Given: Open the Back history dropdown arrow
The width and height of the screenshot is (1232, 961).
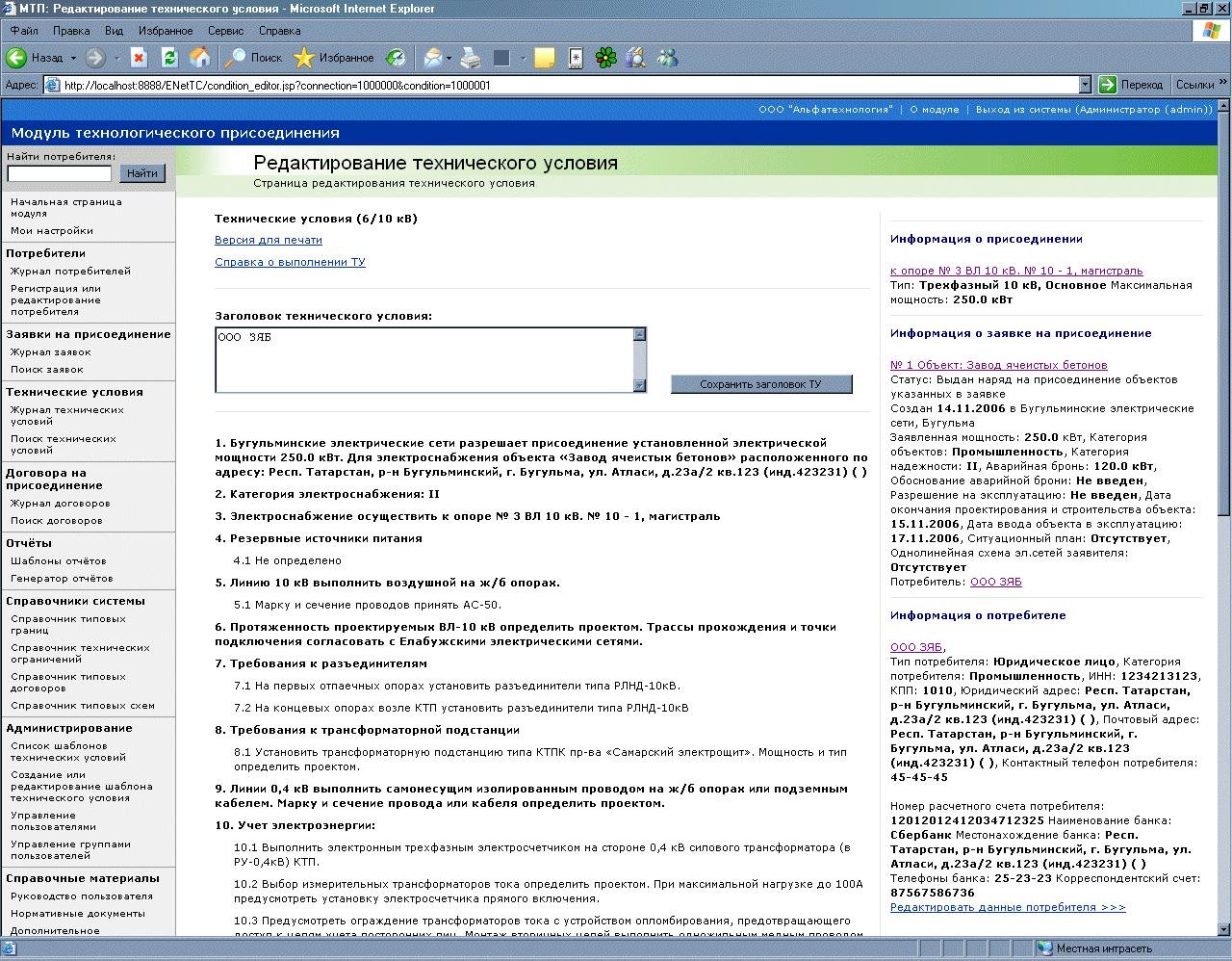Looking at the screenshot, I should tap(72, 58).
